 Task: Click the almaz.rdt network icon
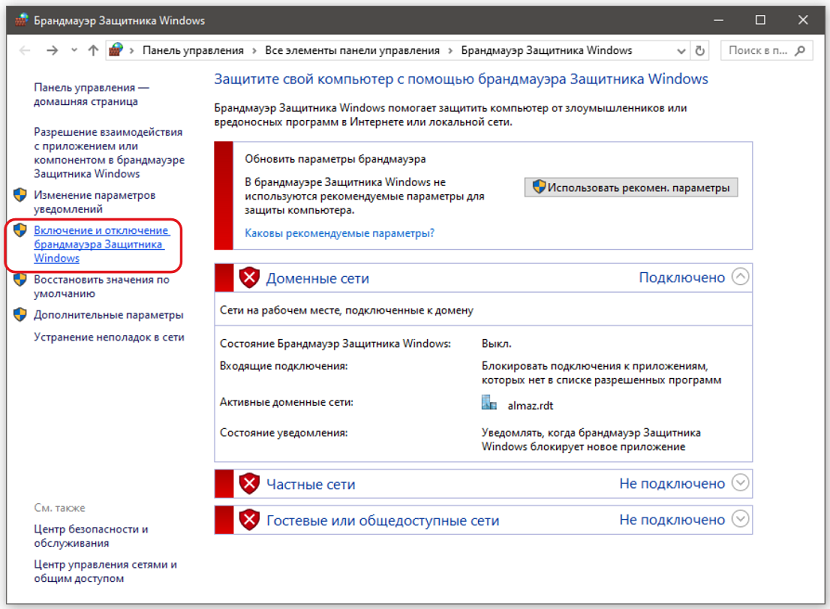point(489,403)
